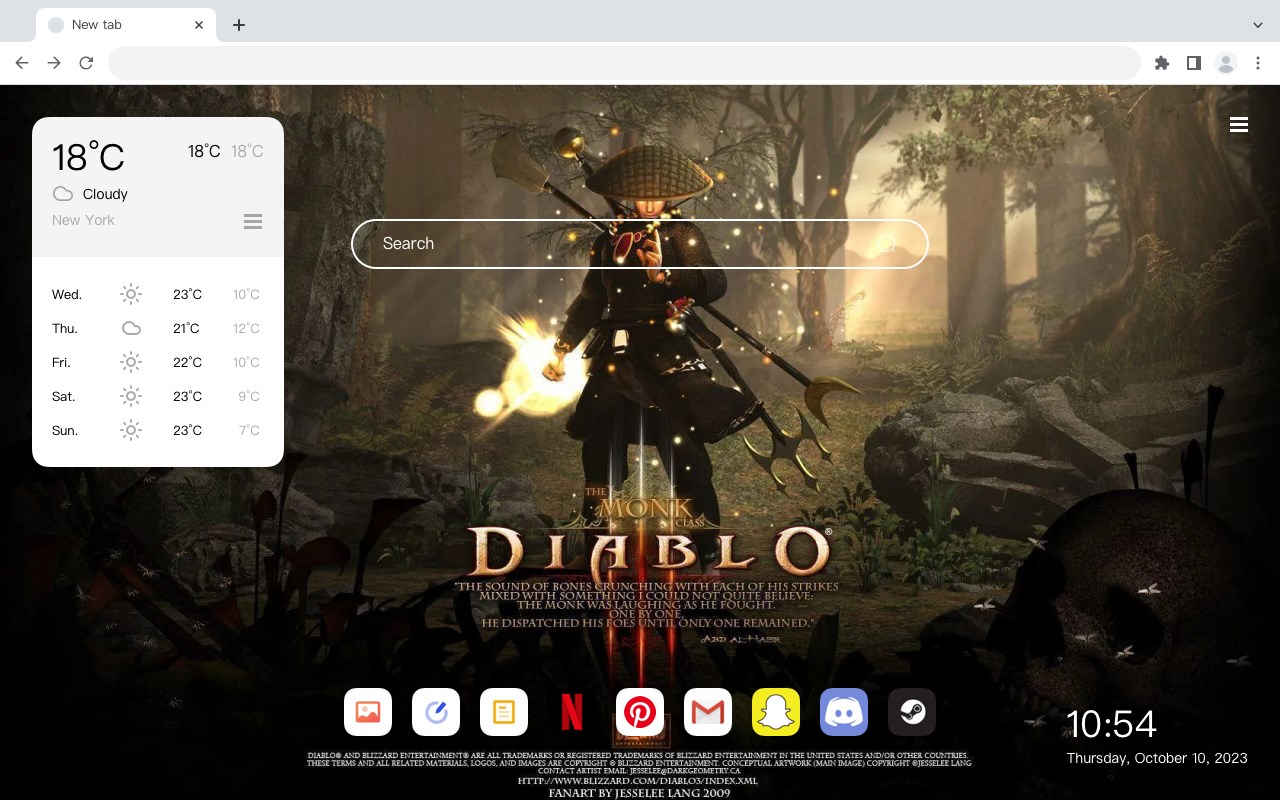Click the sun icon for Wed.
This screenshot has width=1280, height=800.
pos(131,294)
